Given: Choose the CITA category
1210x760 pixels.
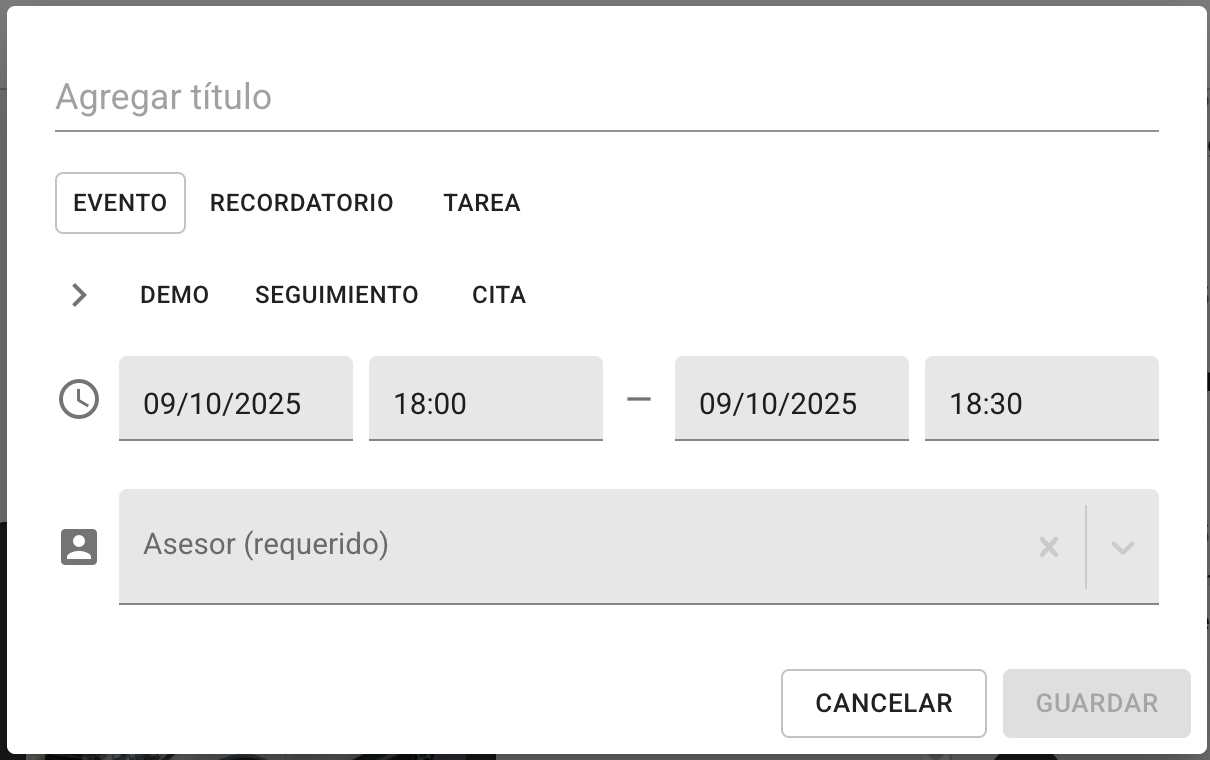Looking at the screenshot, I should pyautogui.click(x=499, y=295).
